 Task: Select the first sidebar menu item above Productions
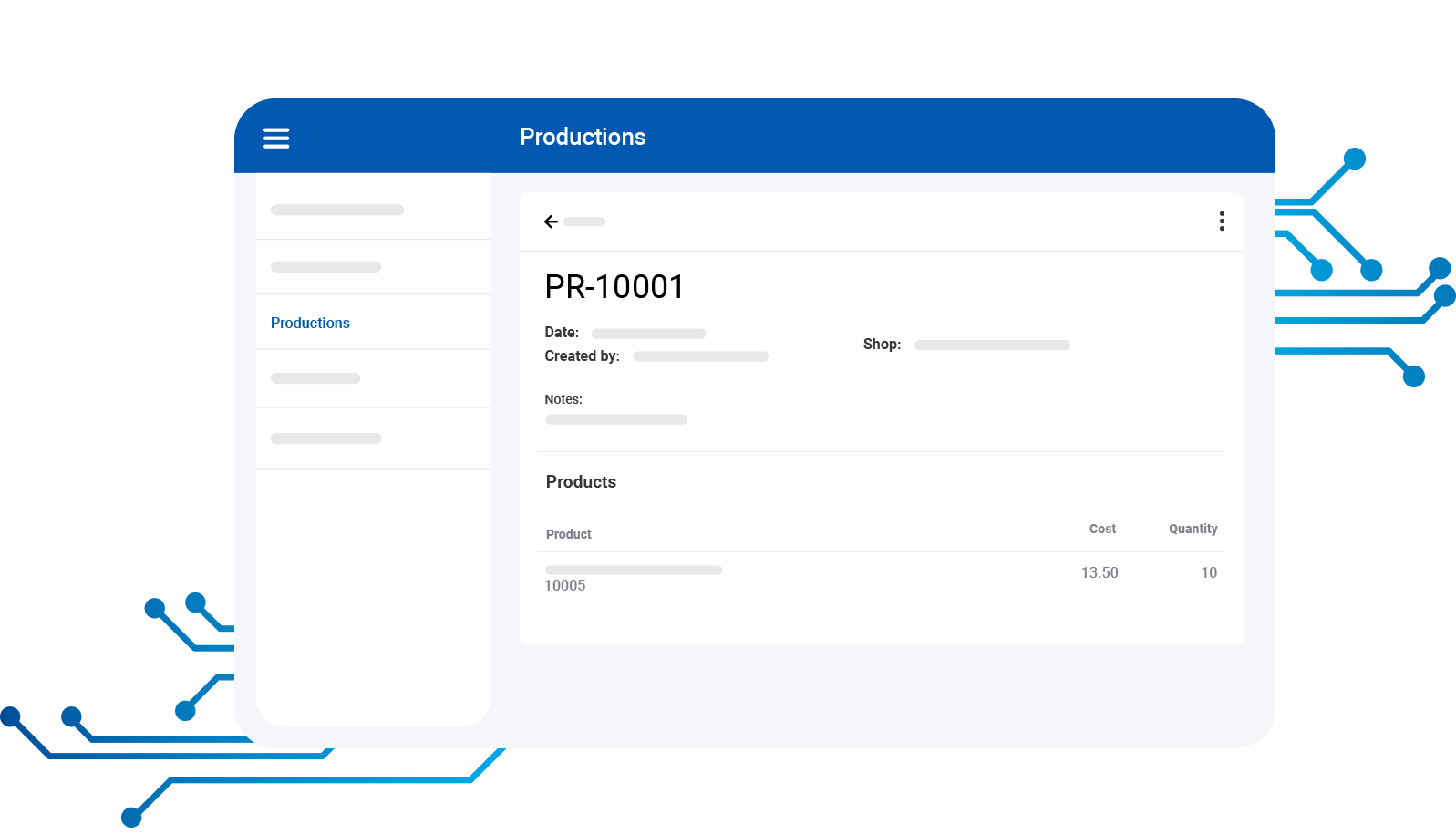click(337, 210)
